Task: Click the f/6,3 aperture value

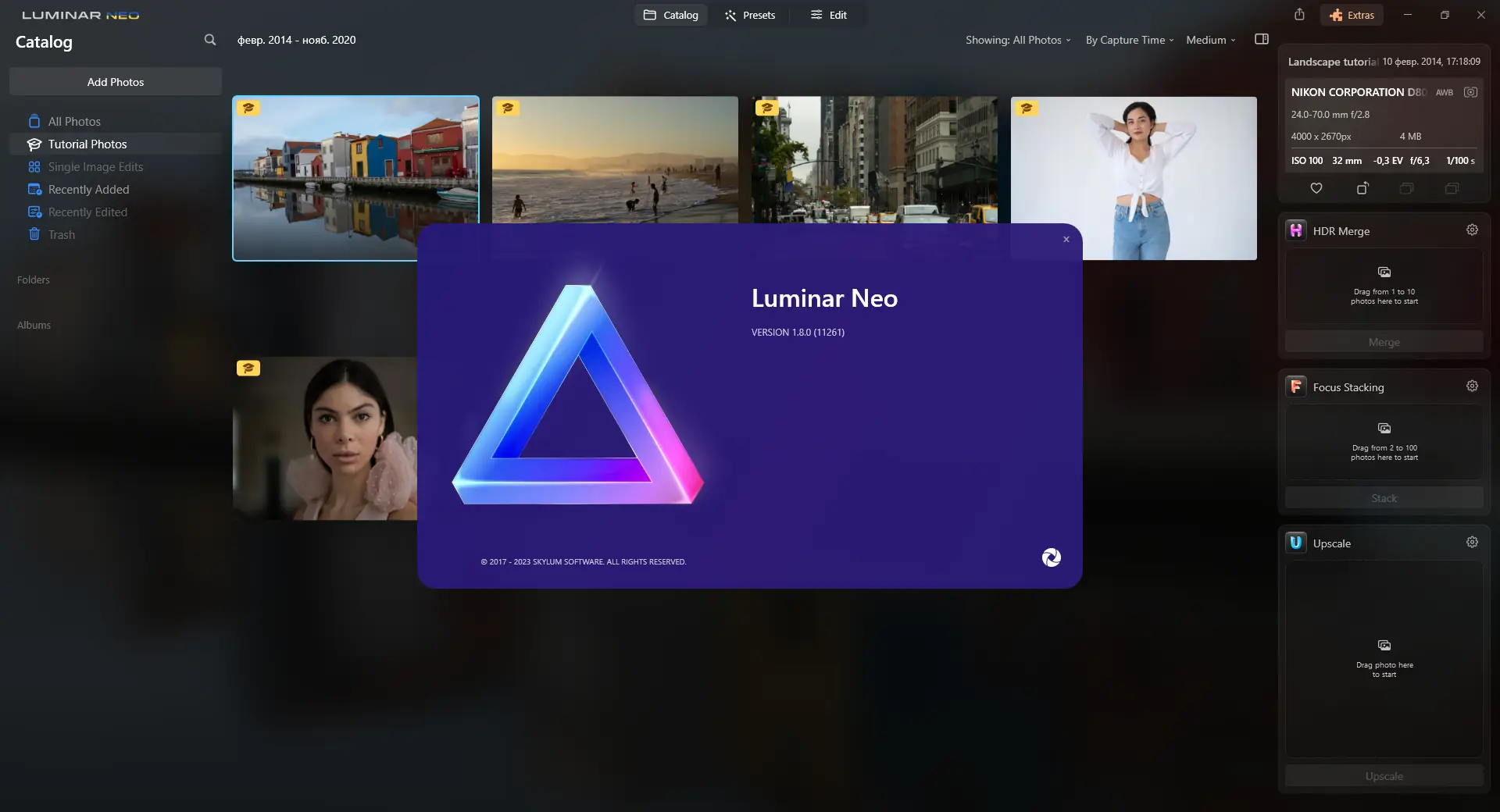Action: pyautogui.click(x=1420, y=161)
